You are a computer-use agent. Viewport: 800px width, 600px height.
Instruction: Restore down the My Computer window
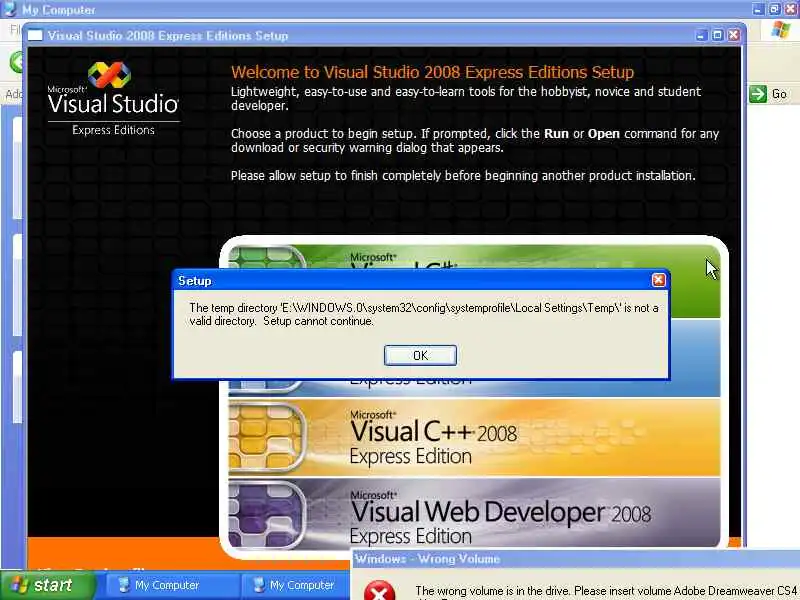(x=774, y=9)
